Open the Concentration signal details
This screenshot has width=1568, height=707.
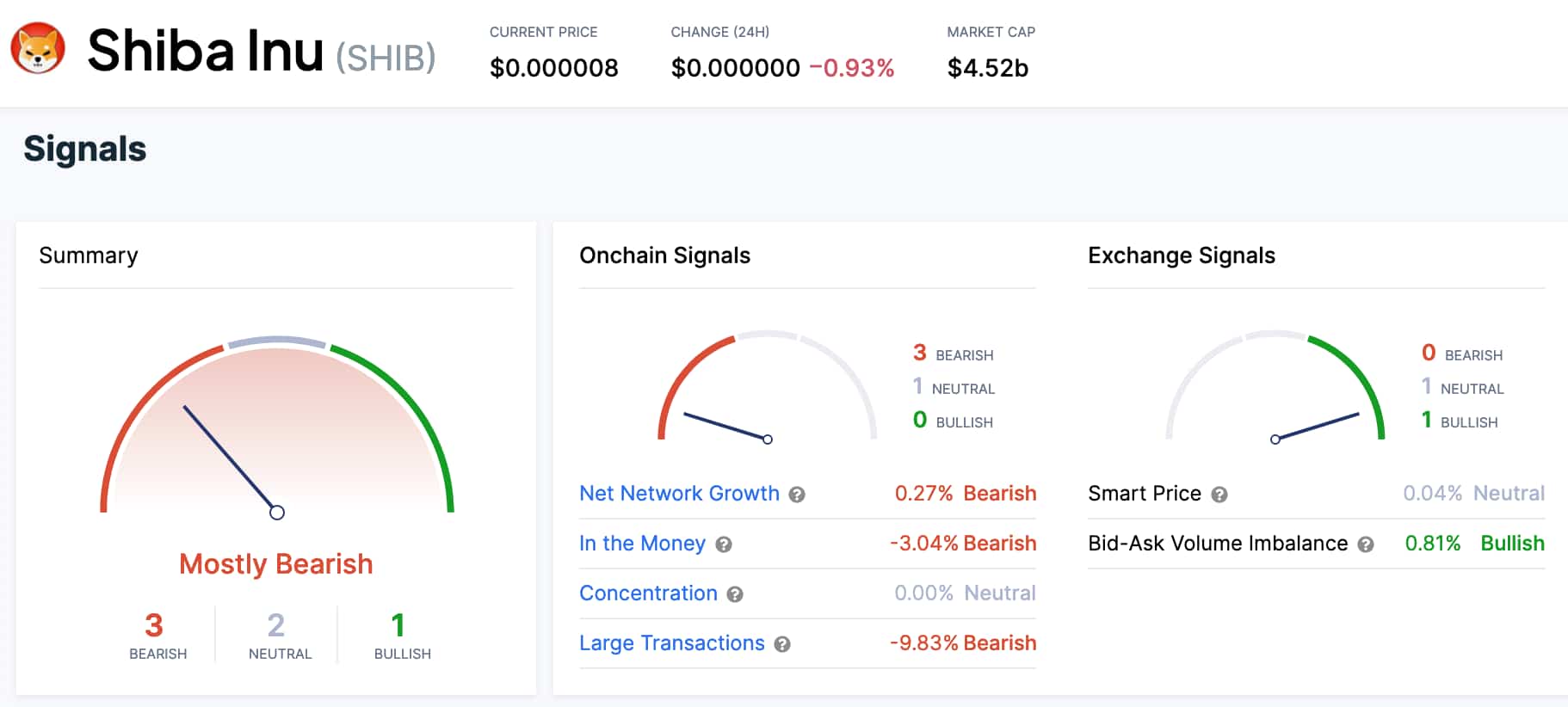(x=648, y=593)
